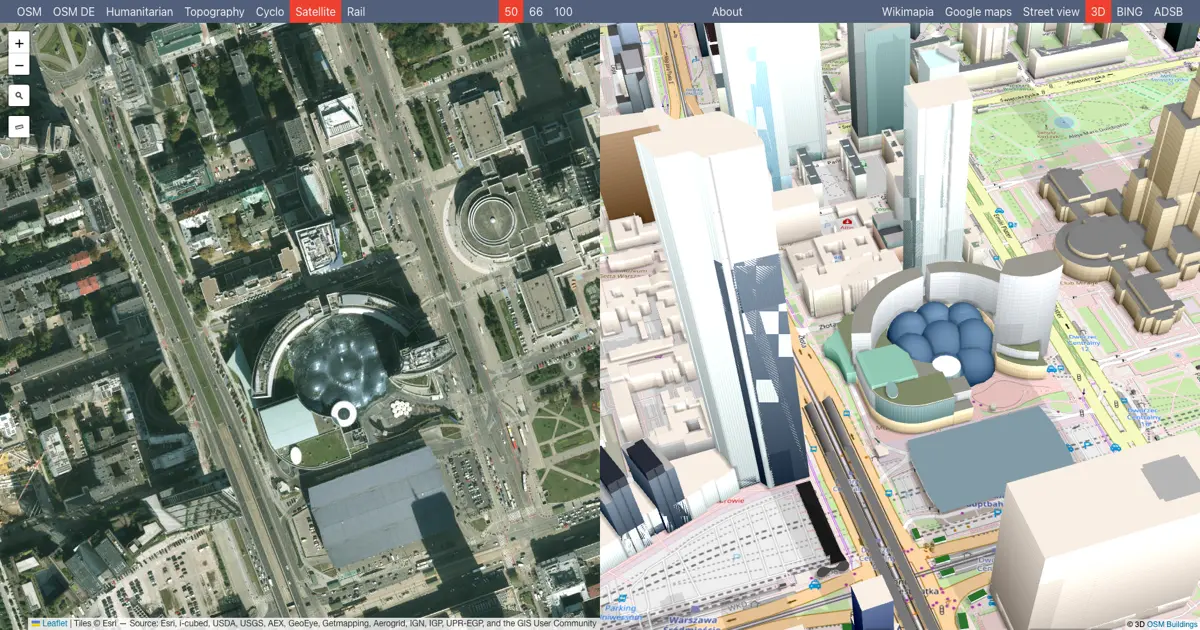This screenshot has width=1200, height=630.
Task: Switch left map to OSM layer
Action: pos(29,12)
